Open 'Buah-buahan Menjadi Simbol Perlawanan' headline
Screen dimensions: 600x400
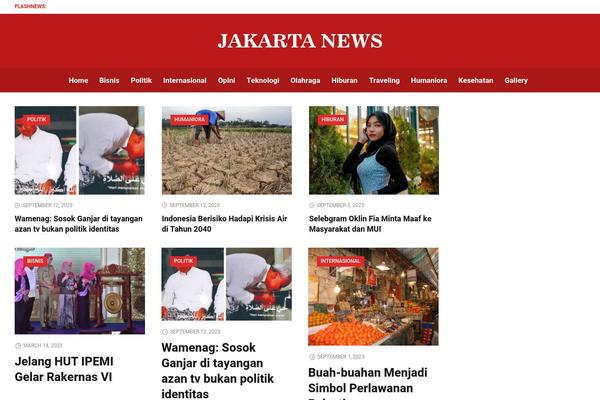(368, 383)
